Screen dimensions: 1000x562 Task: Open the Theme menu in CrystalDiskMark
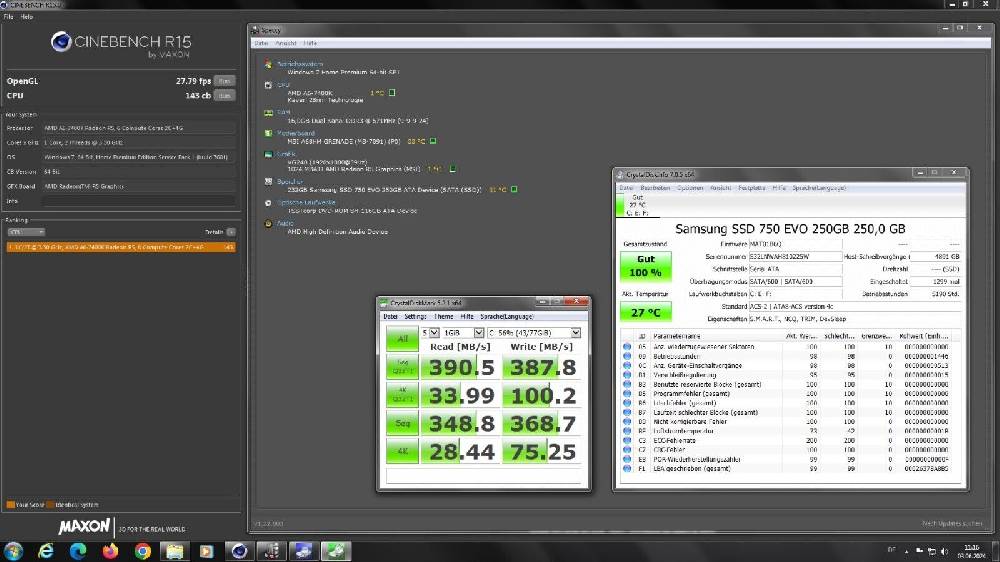[x=443, y=316]
